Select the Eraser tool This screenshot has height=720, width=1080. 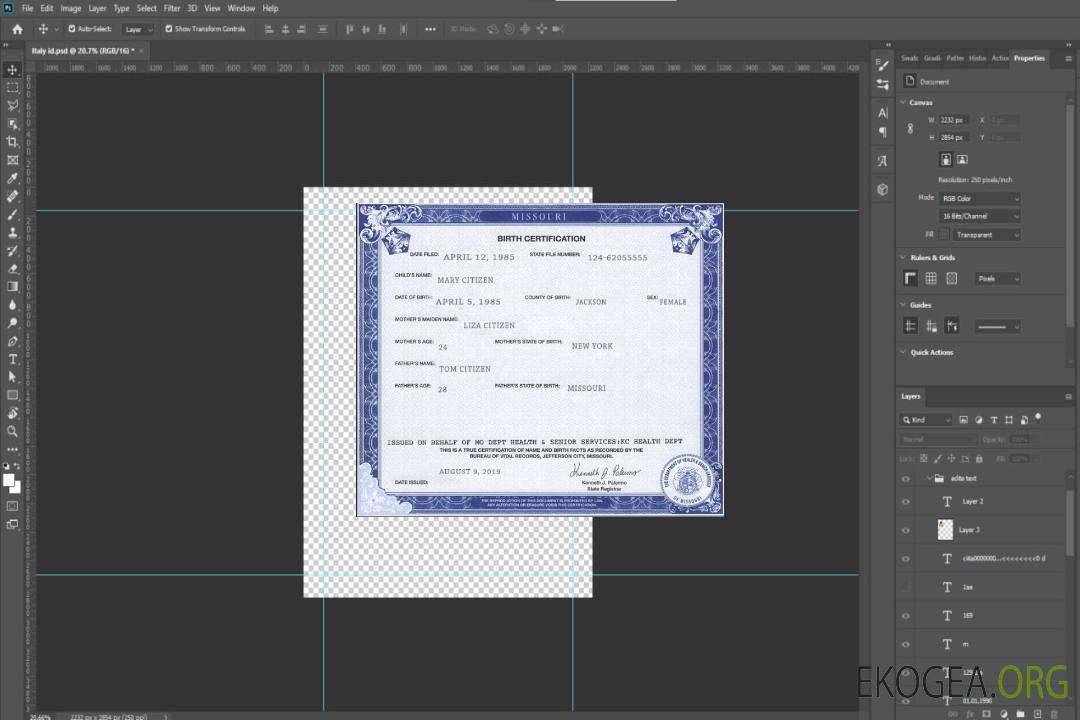pyautogui.click(x=12, y=269)
